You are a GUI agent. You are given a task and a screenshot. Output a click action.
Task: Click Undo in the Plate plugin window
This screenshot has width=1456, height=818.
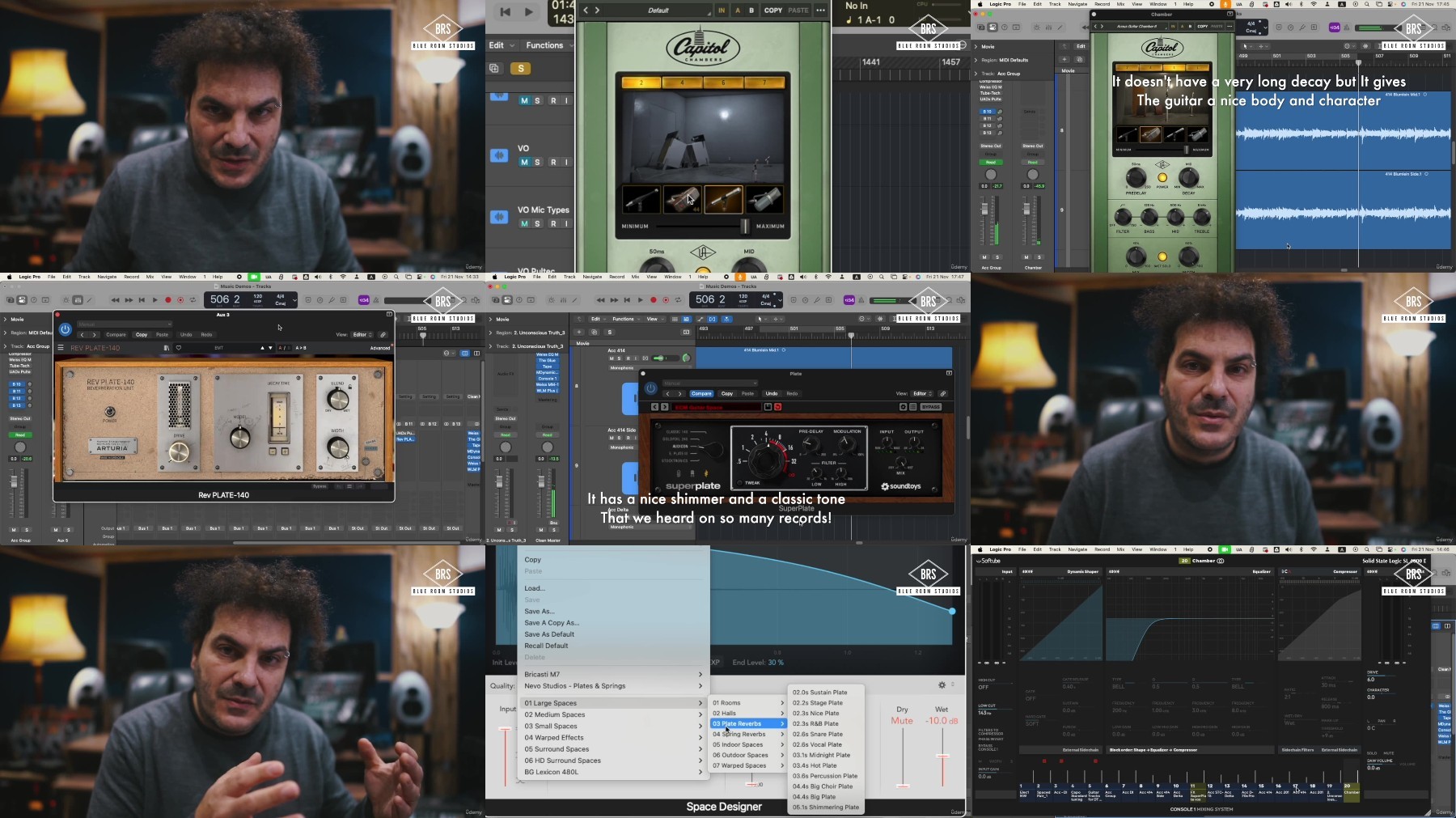(772, 393)
